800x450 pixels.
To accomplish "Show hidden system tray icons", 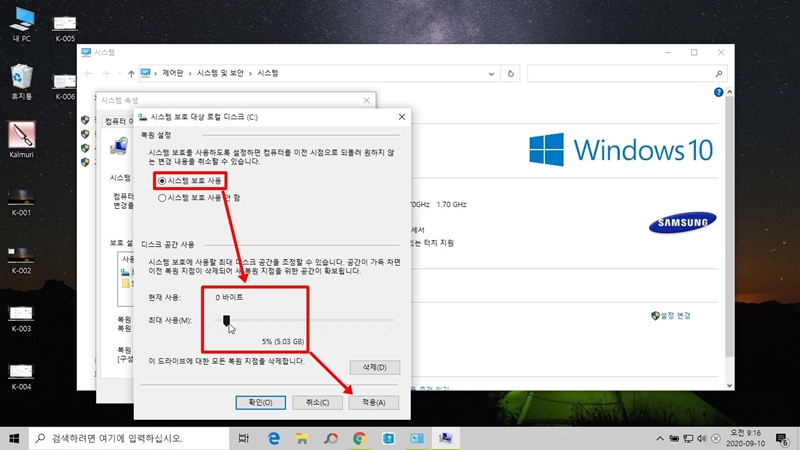I will tap(660, 438).
